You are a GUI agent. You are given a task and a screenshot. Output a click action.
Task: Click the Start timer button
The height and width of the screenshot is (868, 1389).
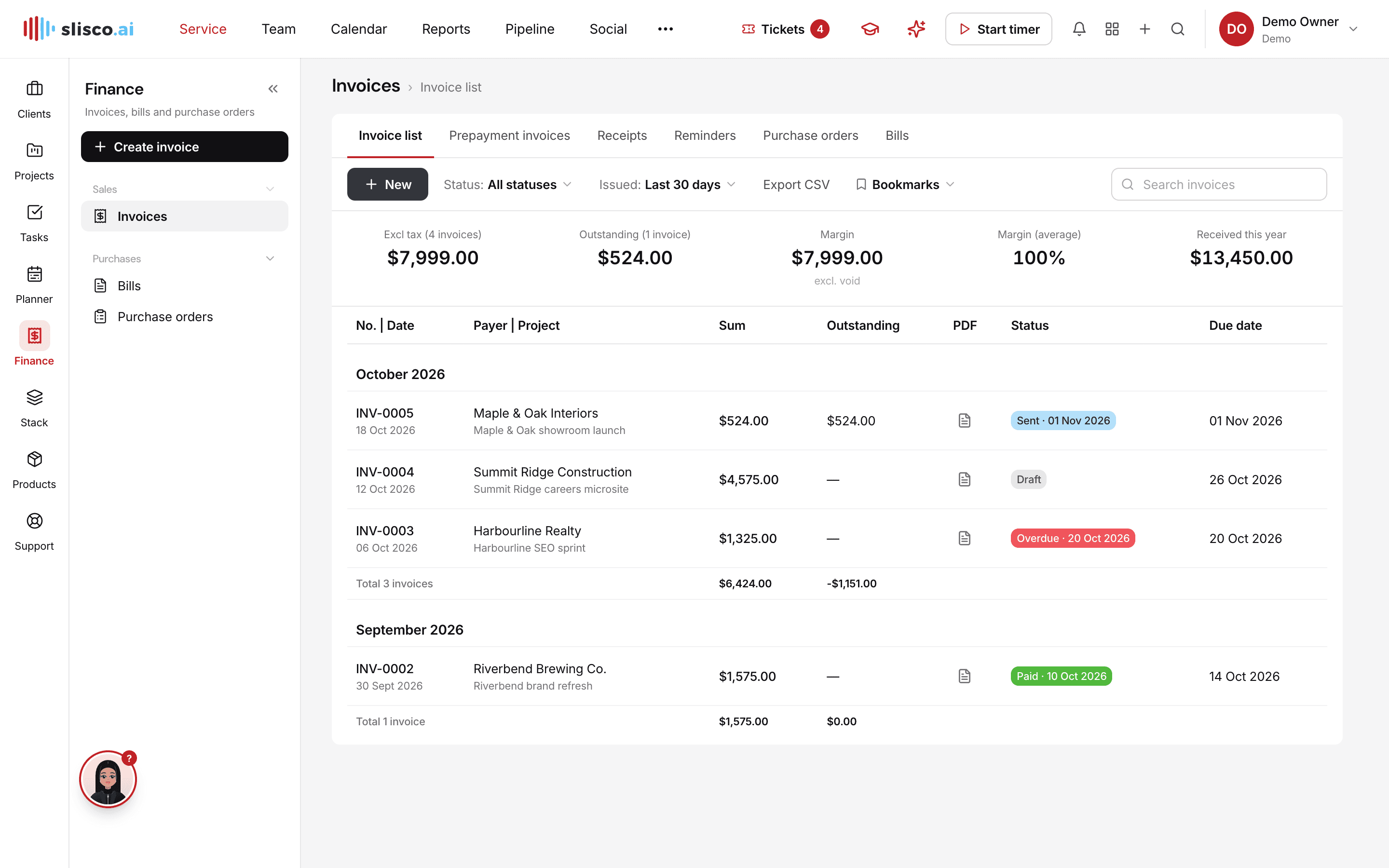[998, 29]
